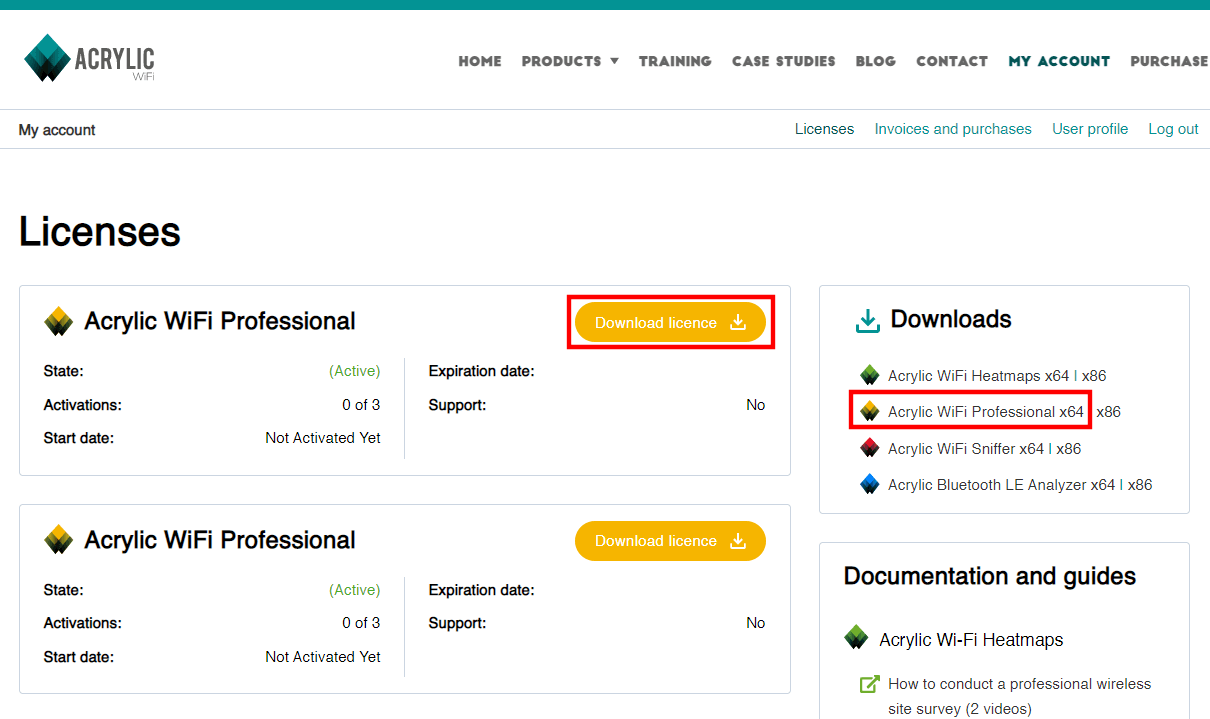
Task: Click the Acrylic Wi-Fi Heatmaps documentation title
Action: 971,640
